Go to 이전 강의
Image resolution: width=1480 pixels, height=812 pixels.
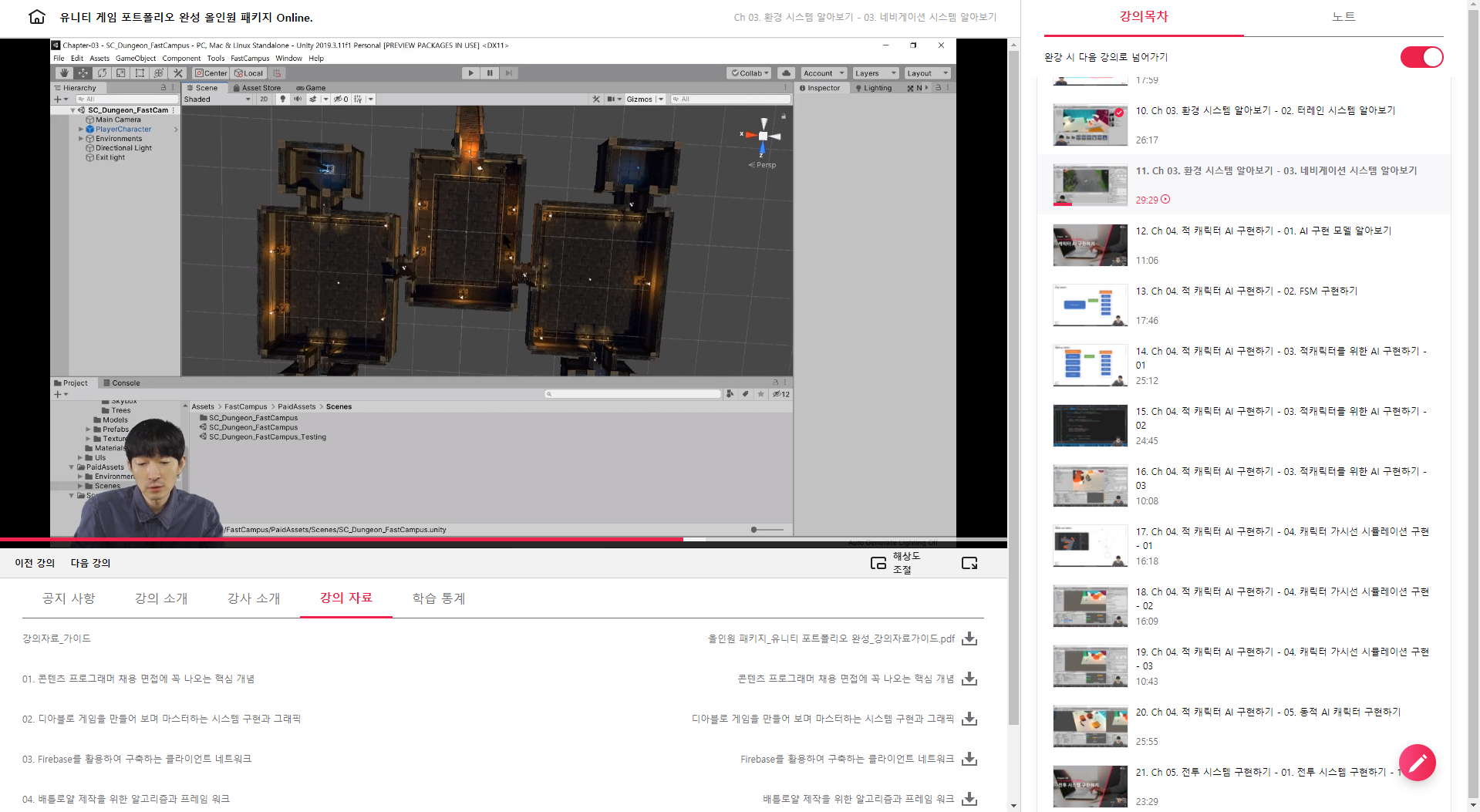[x=35, y=563]
